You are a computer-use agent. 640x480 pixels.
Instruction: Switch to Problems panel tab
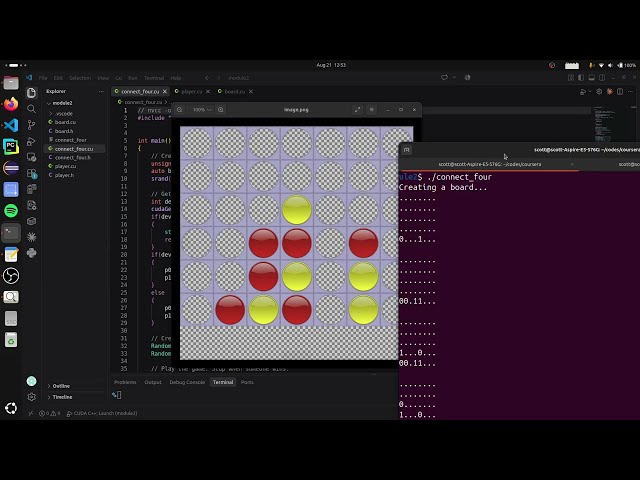[125, 382]
